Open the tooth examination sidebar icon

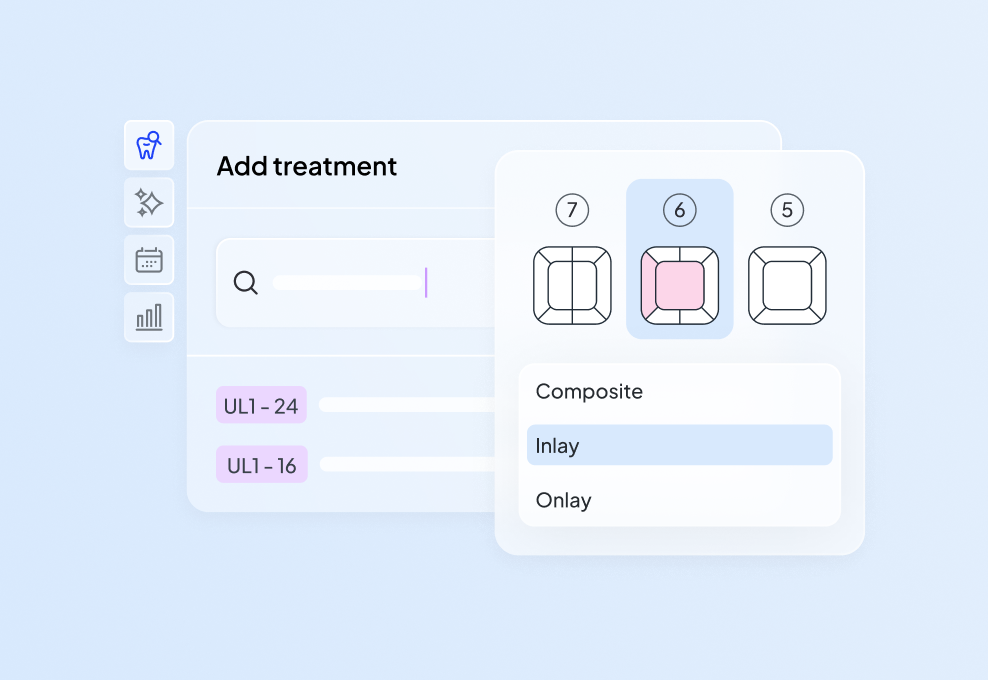click(x=149, y=145)
